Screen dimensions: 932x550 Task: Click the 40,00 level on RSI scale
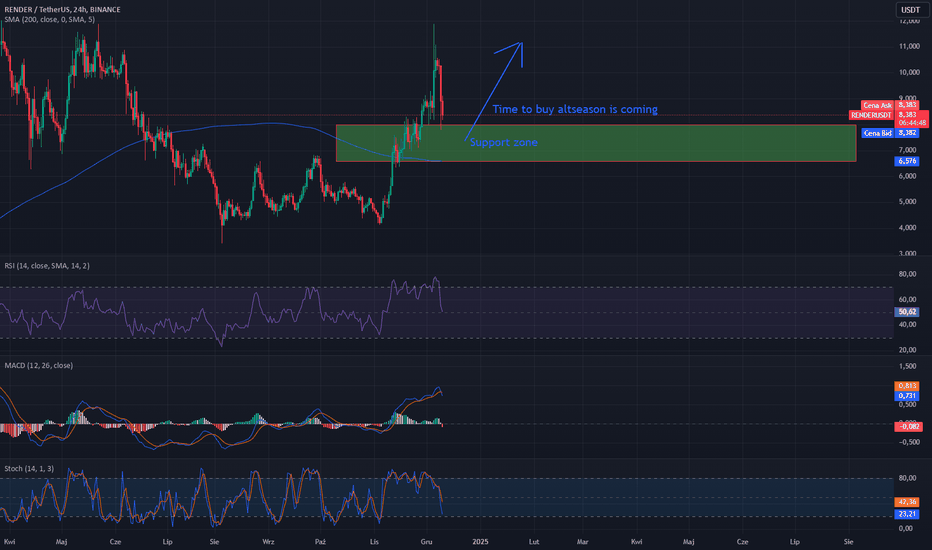pyautogui.click(x=907, y=325)
